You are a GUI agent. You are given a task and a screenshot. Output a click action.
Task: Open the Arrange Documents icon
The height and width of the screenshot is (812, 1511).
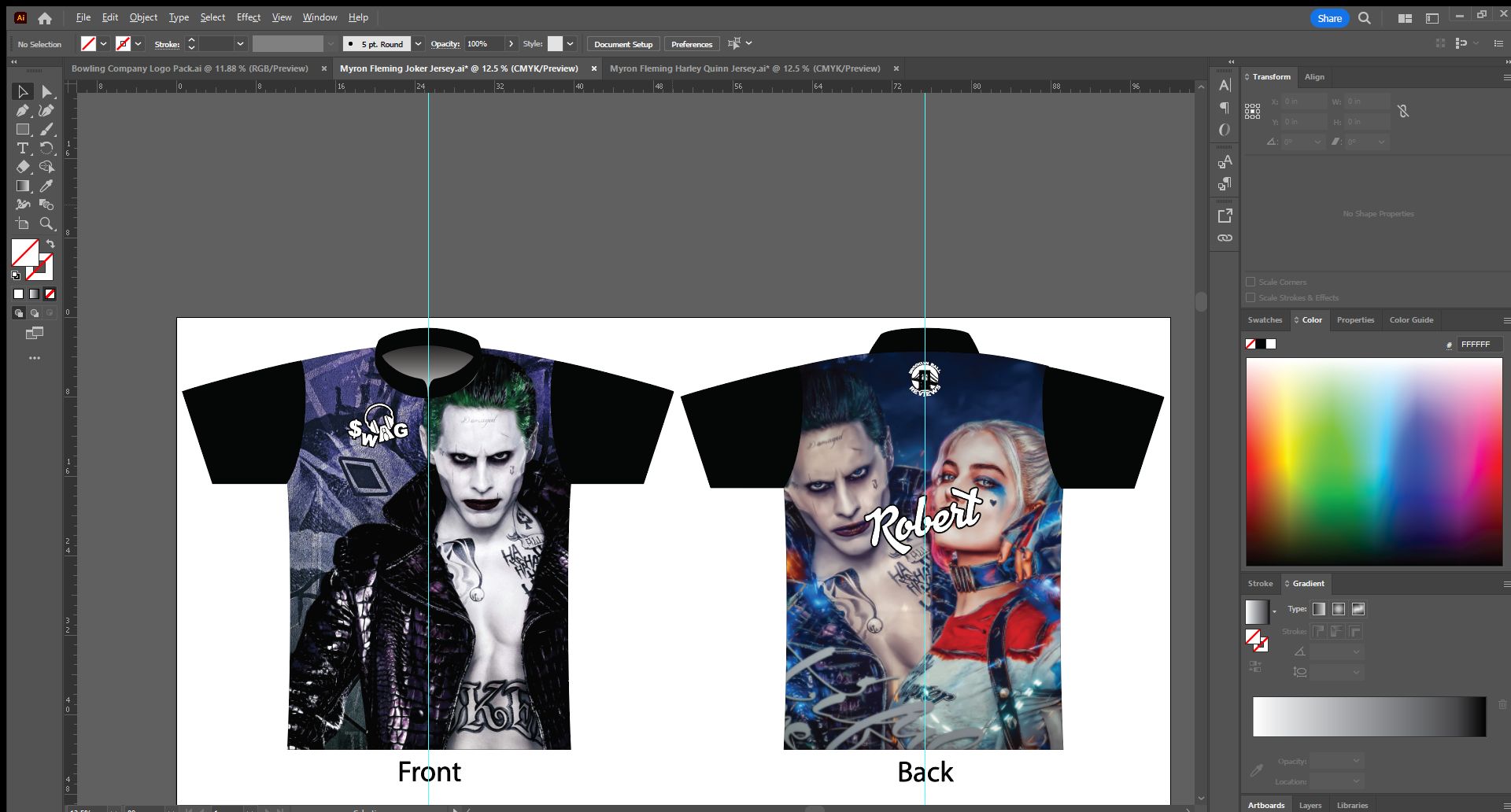coord(1405,18)
